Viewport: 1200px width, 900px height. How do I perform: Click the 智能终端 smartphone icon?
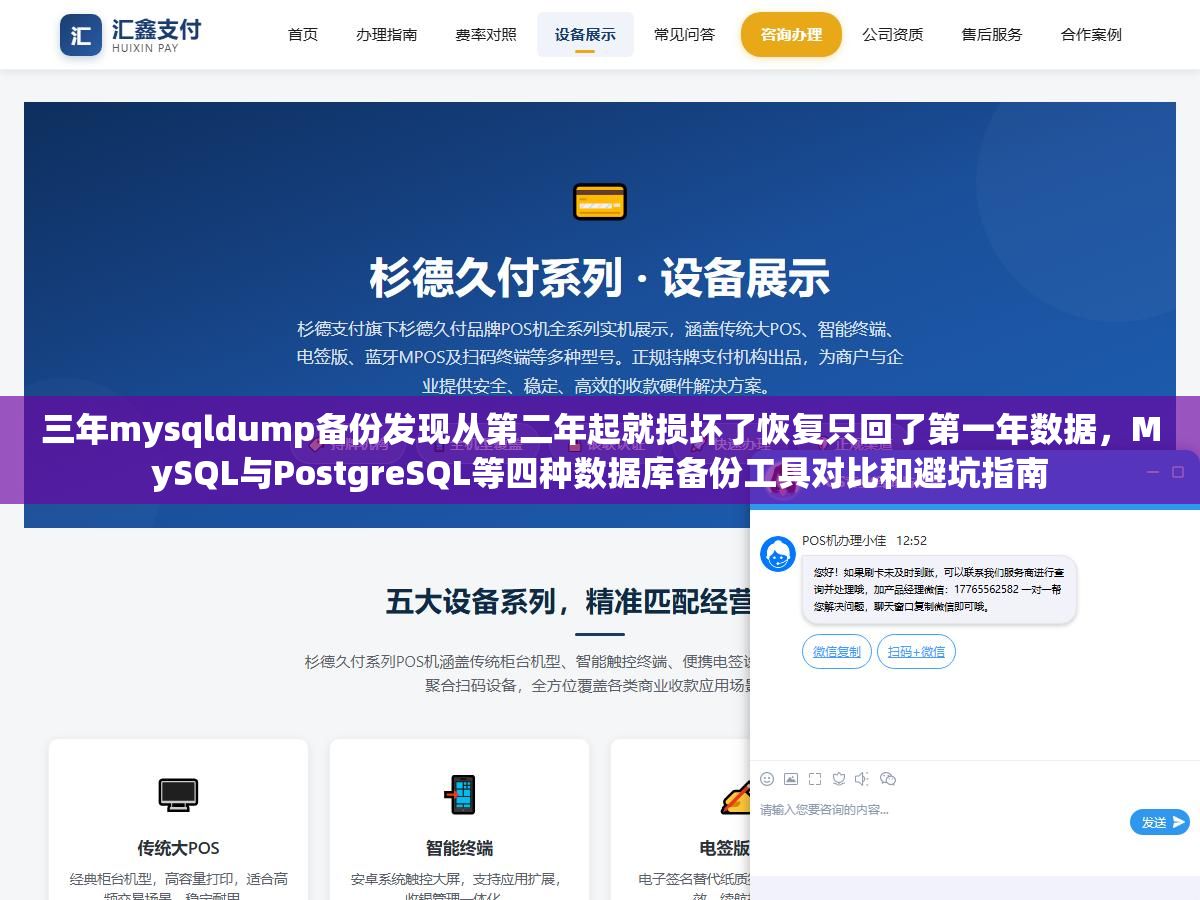[460, 794]
